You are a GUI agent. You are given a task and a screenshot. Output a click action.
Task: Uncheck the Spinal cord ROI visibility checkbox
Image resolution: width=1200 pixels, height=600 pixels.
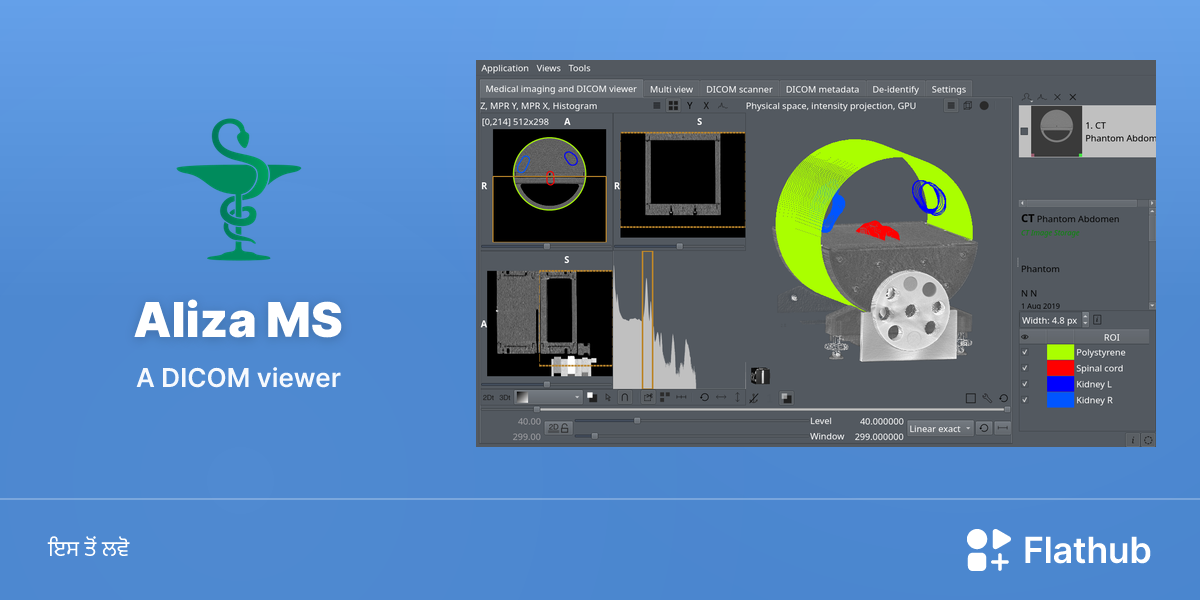(x=1025, y=368)
